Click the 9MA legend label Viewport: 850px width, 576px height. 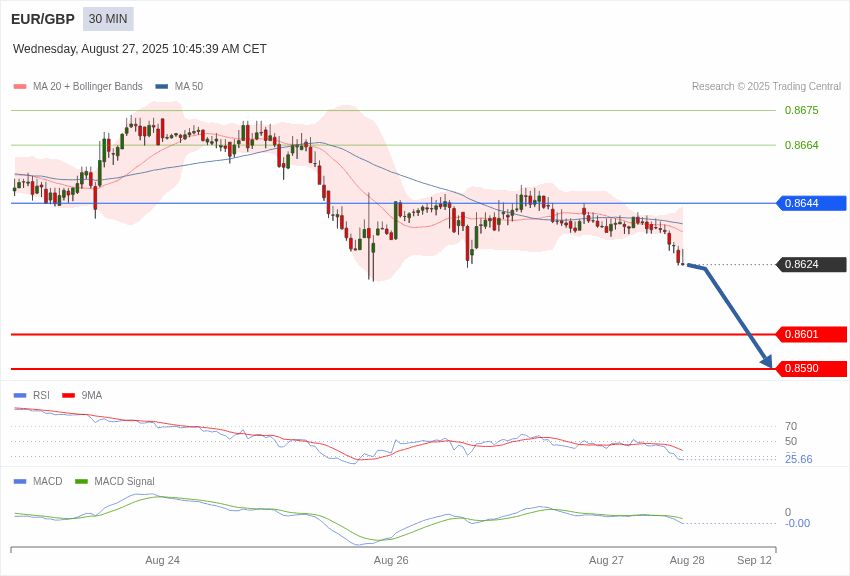pos(92,396)
